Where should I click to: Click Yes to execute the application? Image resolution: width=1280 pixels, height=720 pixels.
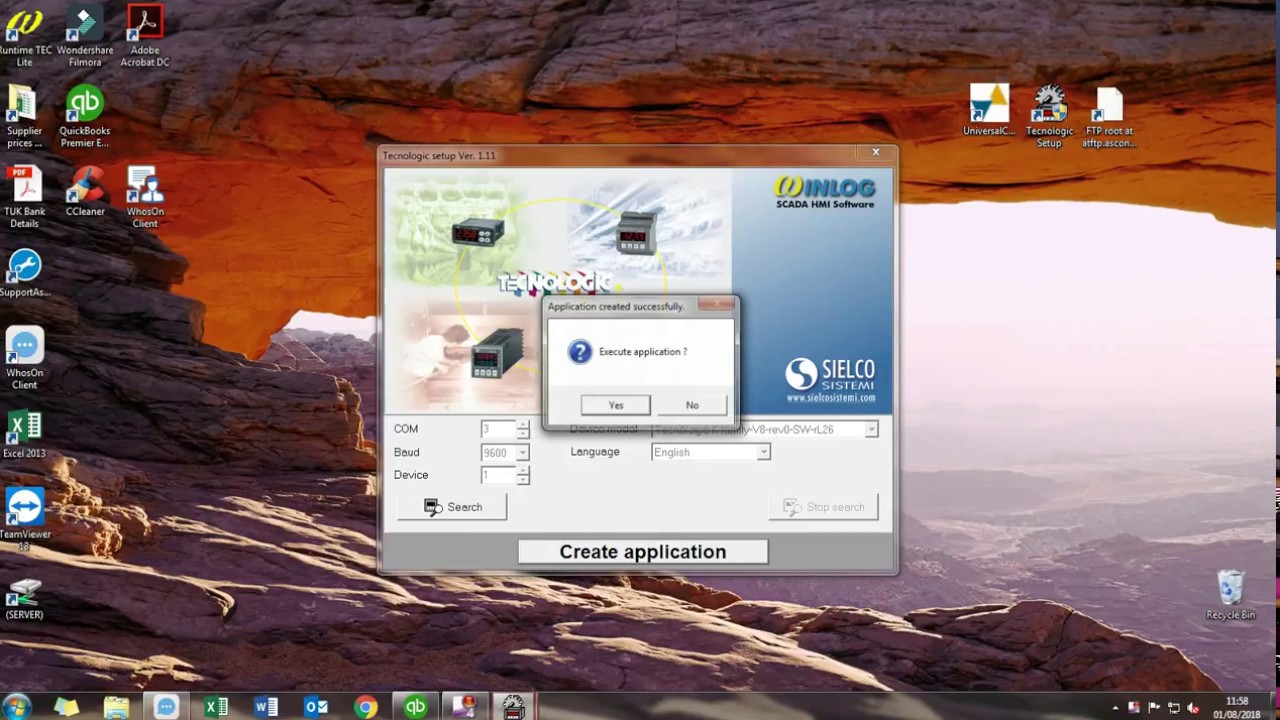615,405
